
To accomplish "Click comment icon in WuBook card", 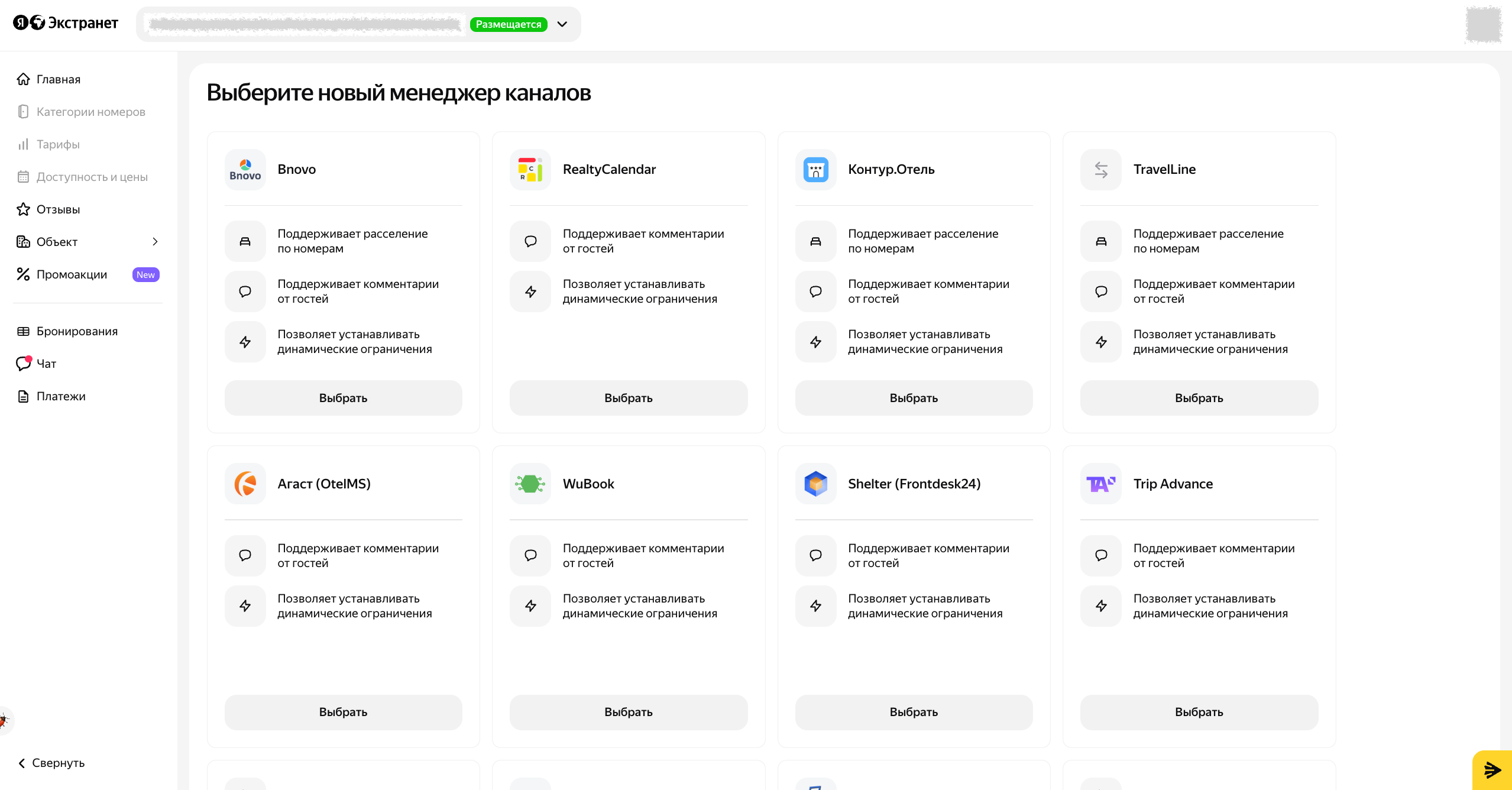I will (x=530, y=555).
